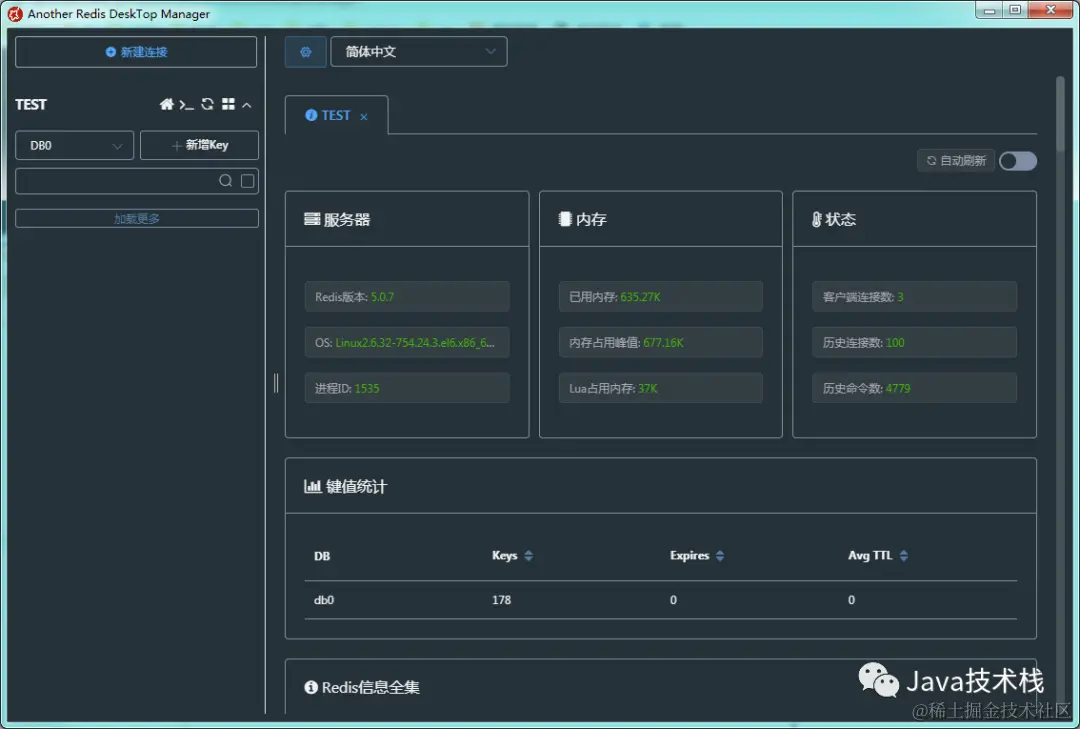Image resolution: width=1080 pixels, height=729 pixels.
Task: Click the New Connection (新建连接) button
Action: coord(136,52)
